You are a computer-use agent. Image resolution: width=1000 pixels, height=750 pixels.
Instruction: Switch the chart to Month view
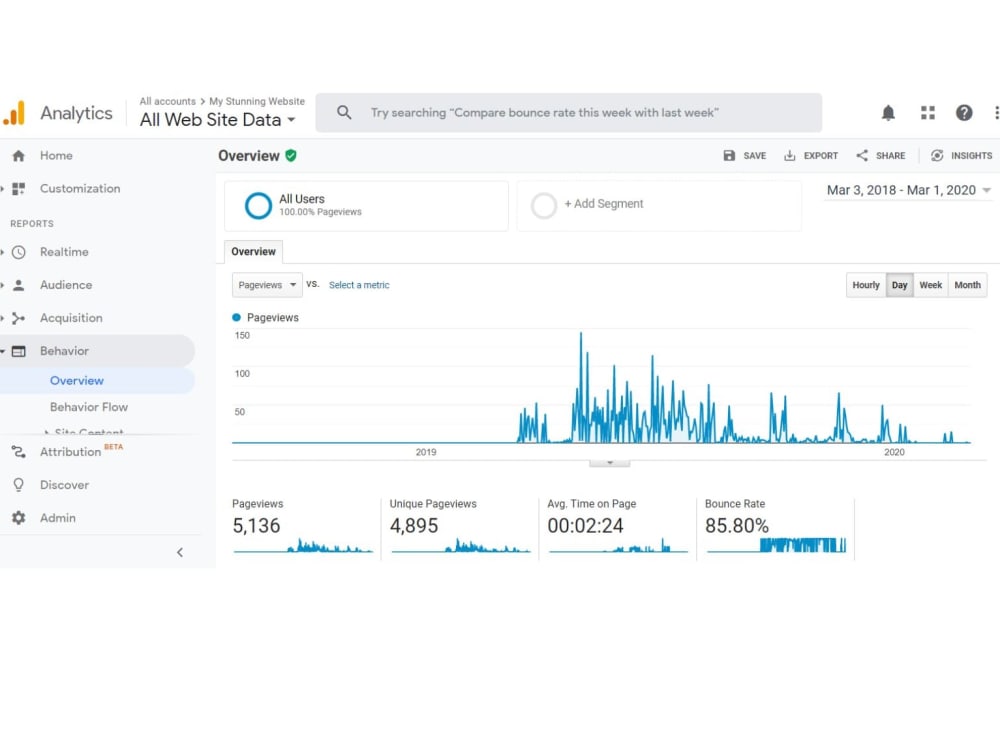967,285
